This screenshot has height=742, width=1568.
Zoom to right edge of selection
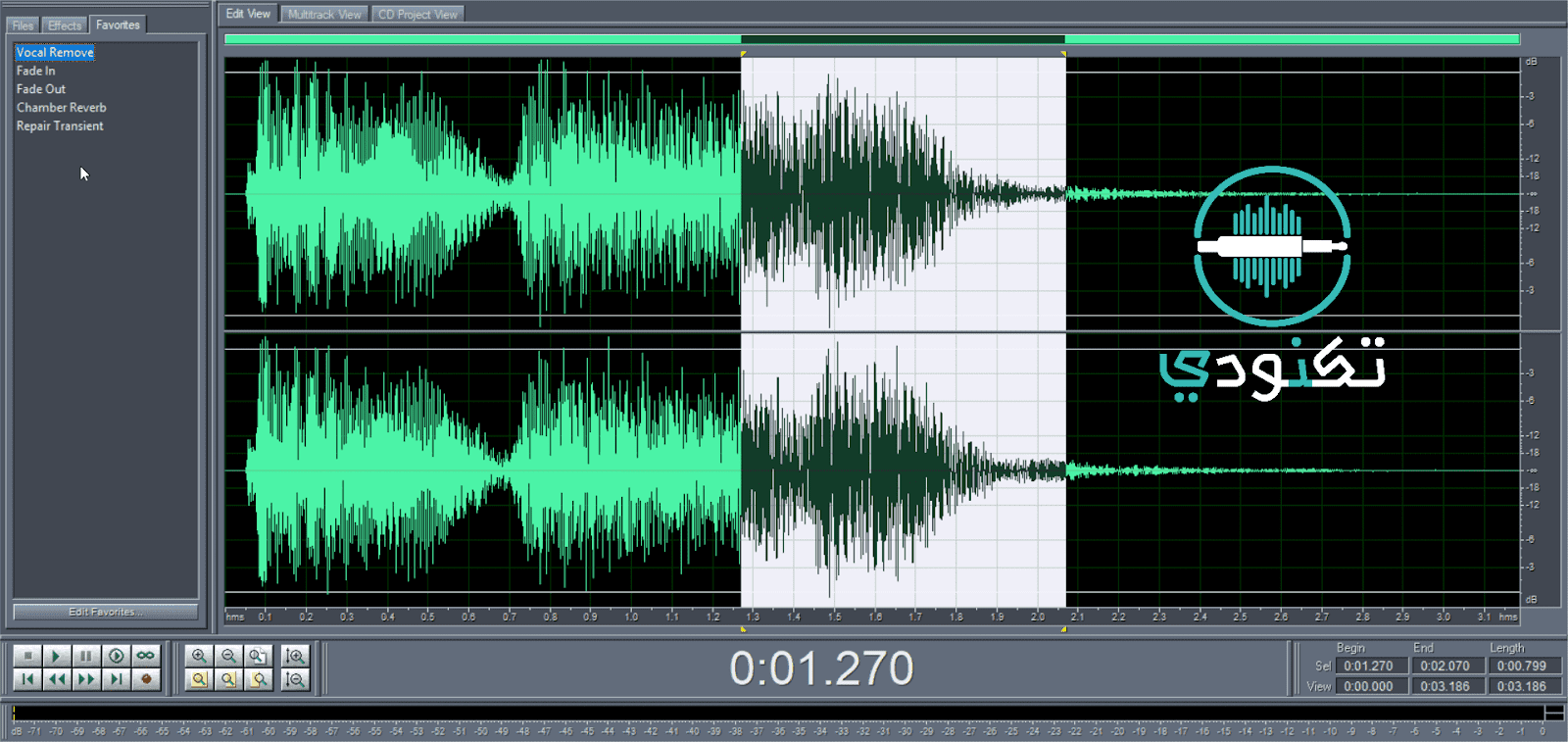(x=258, y=679)
